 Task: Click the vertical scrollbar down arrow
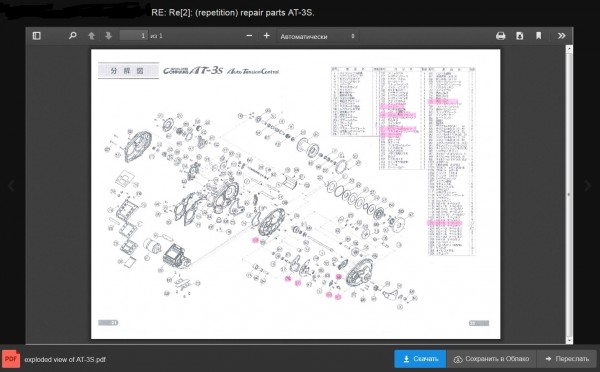pyautogui.click(x=569, y=340)
